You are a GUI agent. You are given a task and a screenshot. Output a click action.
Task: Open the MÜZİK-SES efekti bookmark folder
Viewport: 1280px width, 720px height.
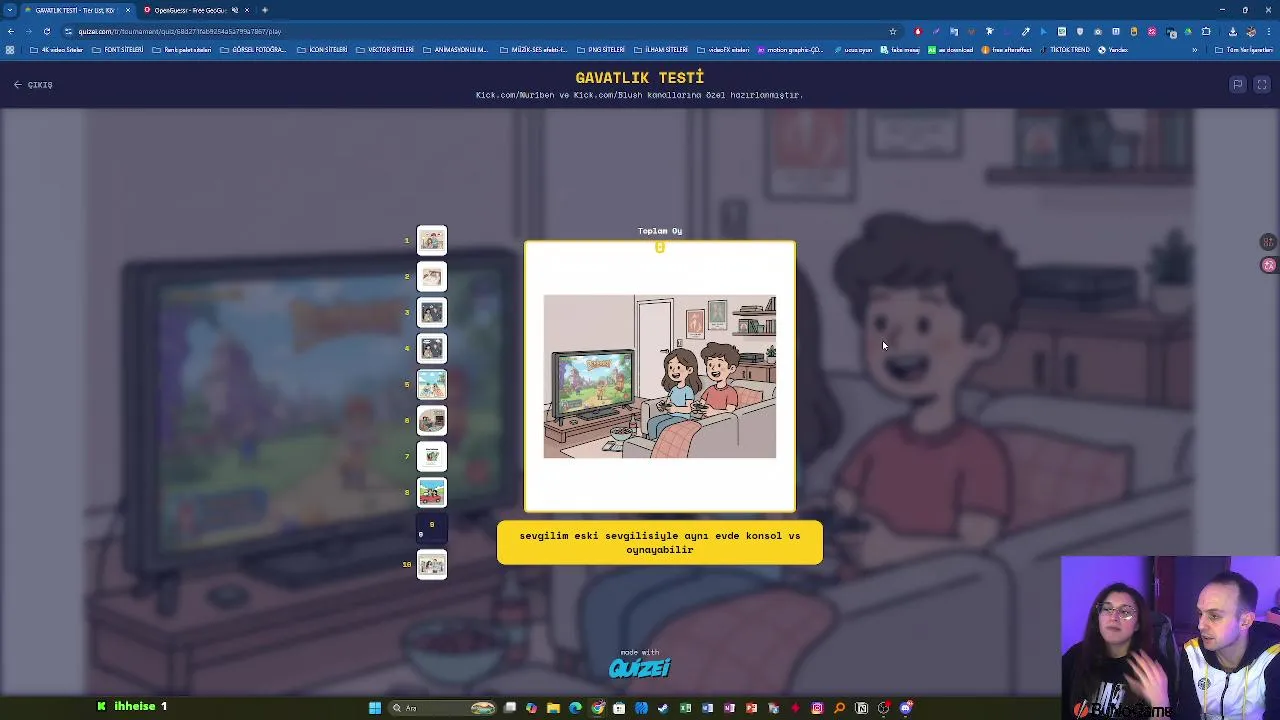pyautogui.click(x=533, y=49)
